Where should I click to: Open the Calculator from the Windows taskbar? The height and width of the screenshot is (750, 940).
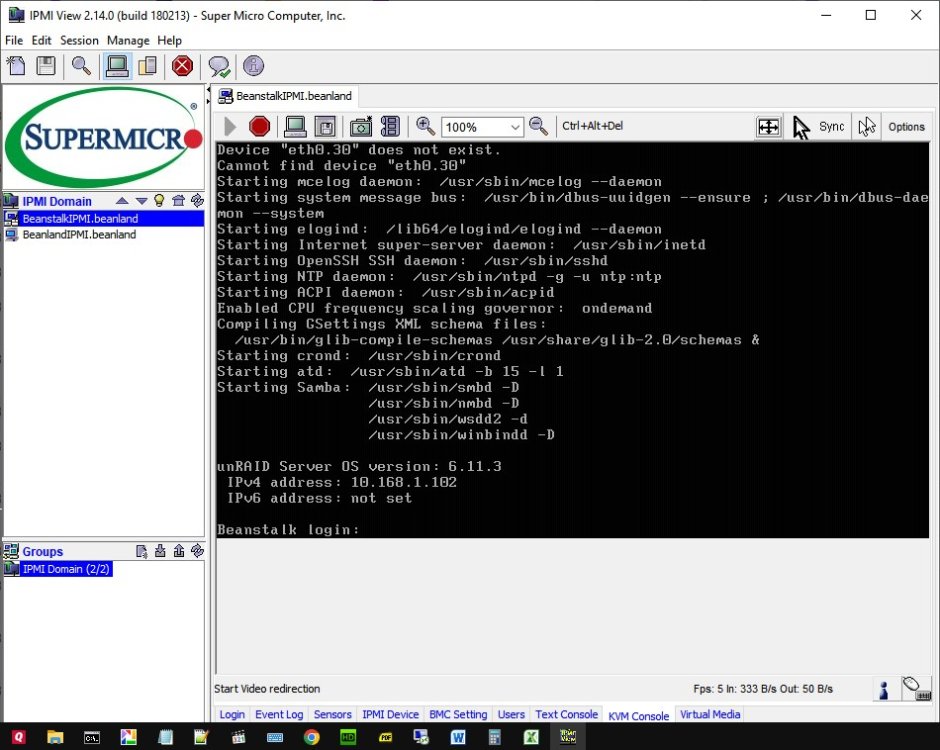coord(495,737)
